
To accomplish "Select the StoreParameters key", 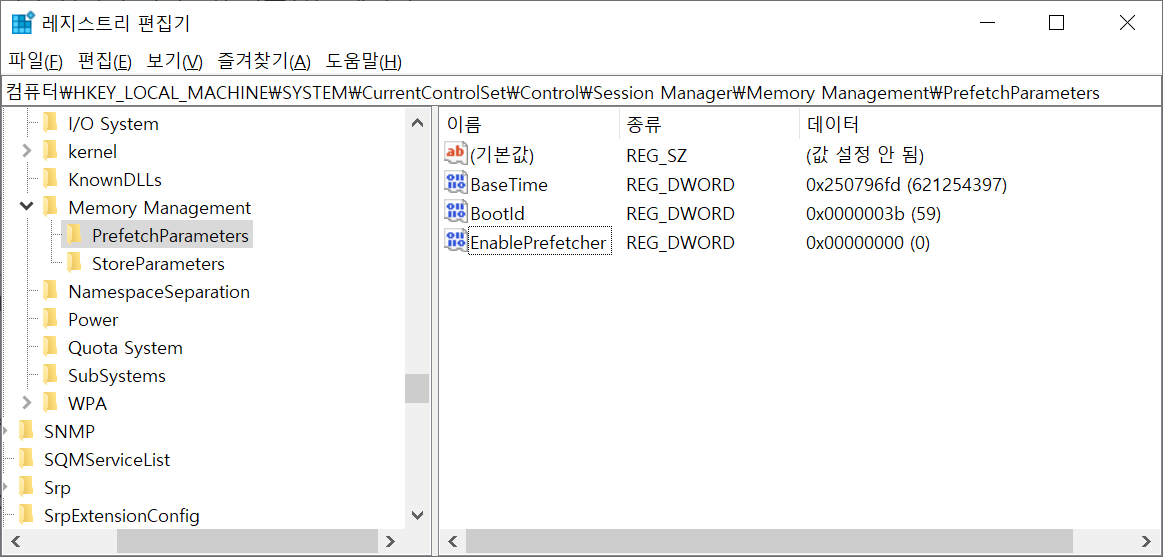I will pyautogui.click(x=158, y=264).
